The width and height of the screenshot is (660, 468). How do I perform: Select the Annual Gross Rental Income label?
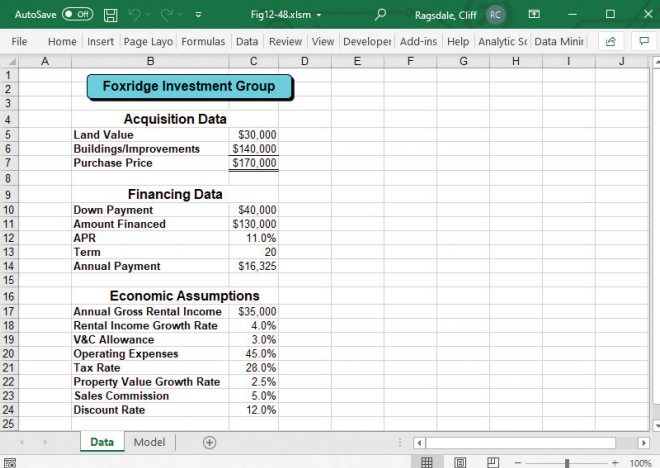click(147, 311)
